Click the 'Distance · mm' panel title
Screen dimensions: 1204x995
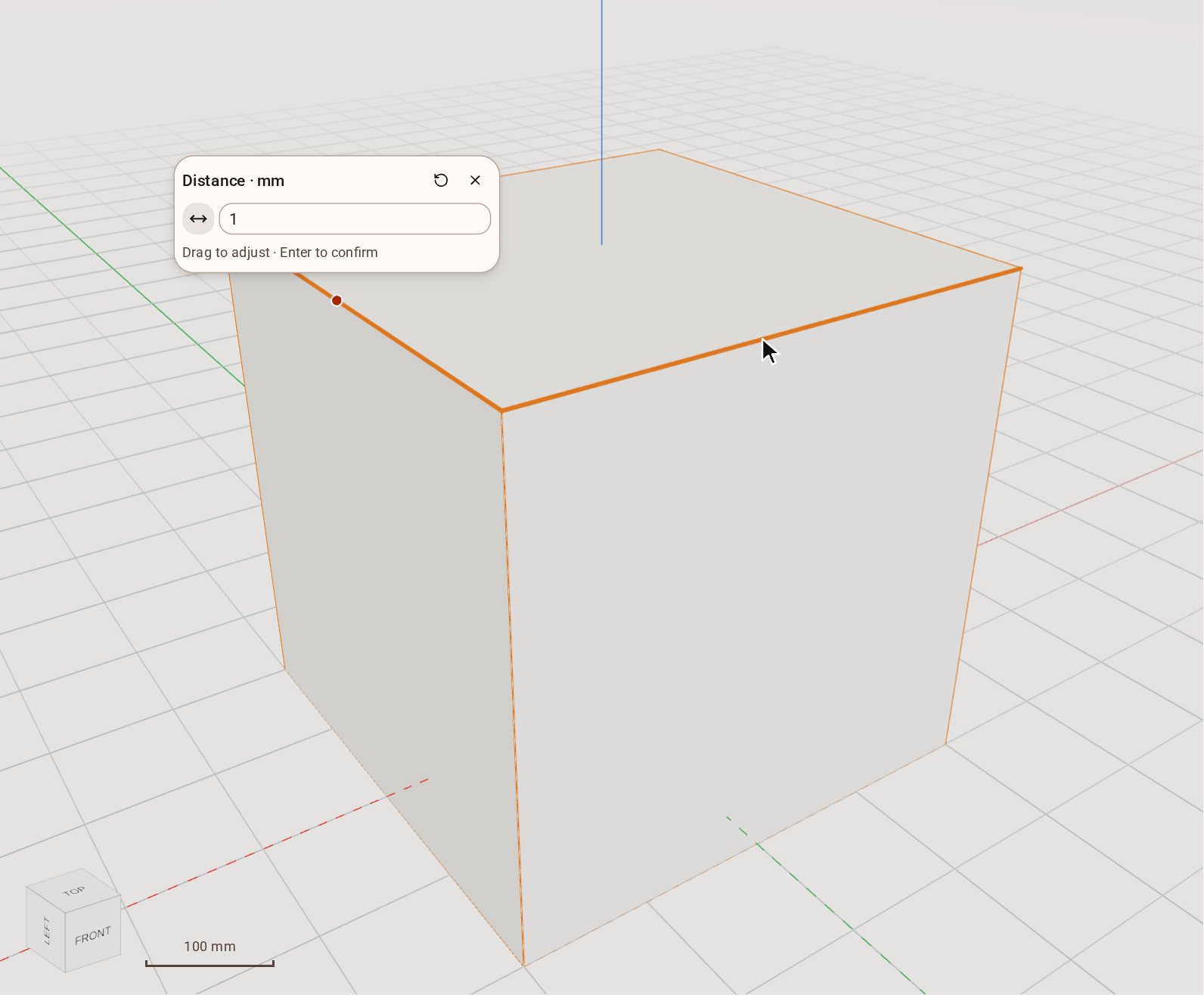[233, 181]
